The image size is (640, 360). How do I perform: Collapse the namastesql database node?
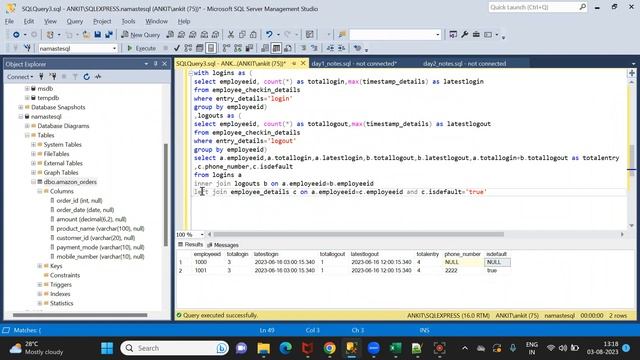click(x=20, y=117)
